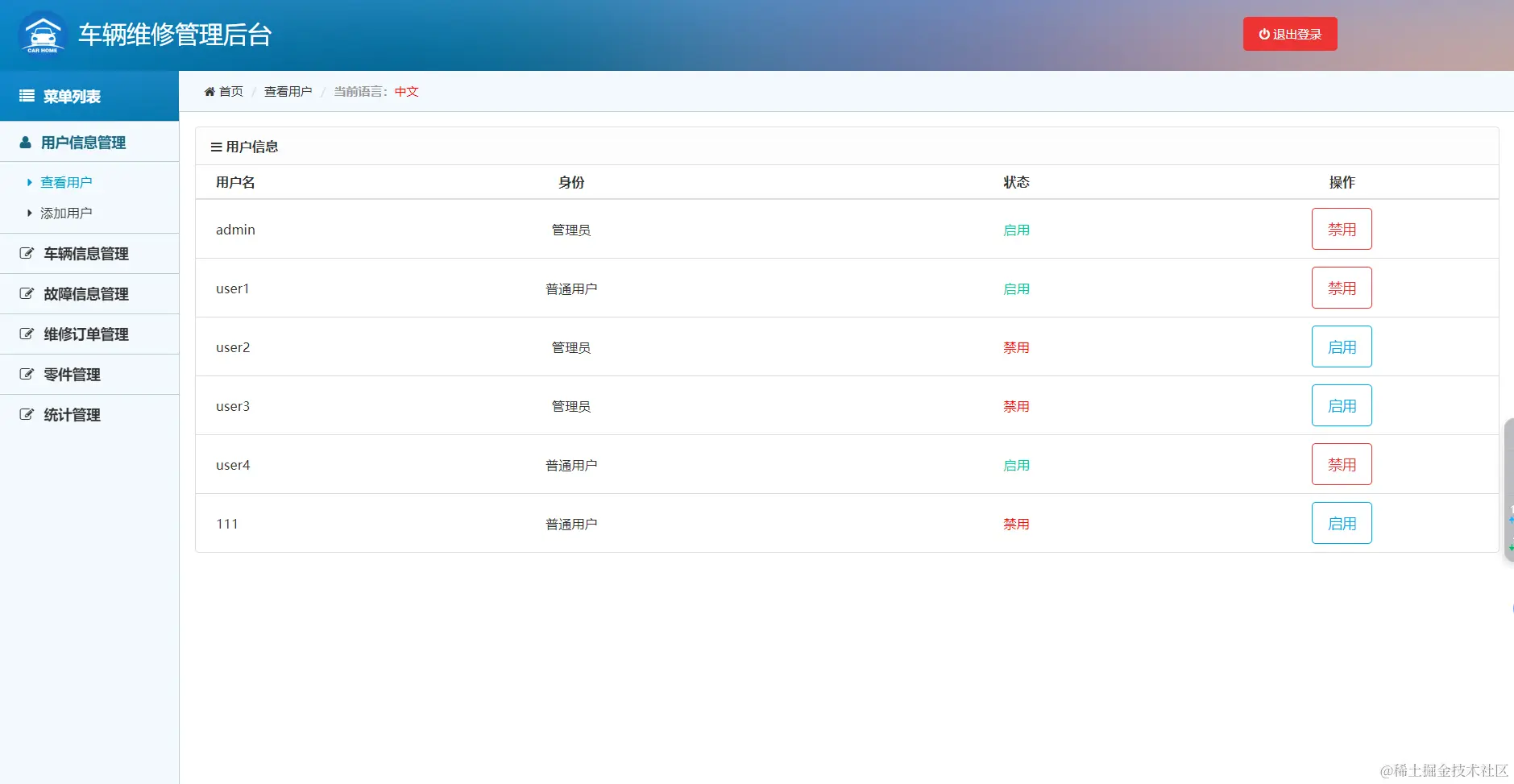Click username cell admin
Viewport: 1514px width, 784px height.
235,230
